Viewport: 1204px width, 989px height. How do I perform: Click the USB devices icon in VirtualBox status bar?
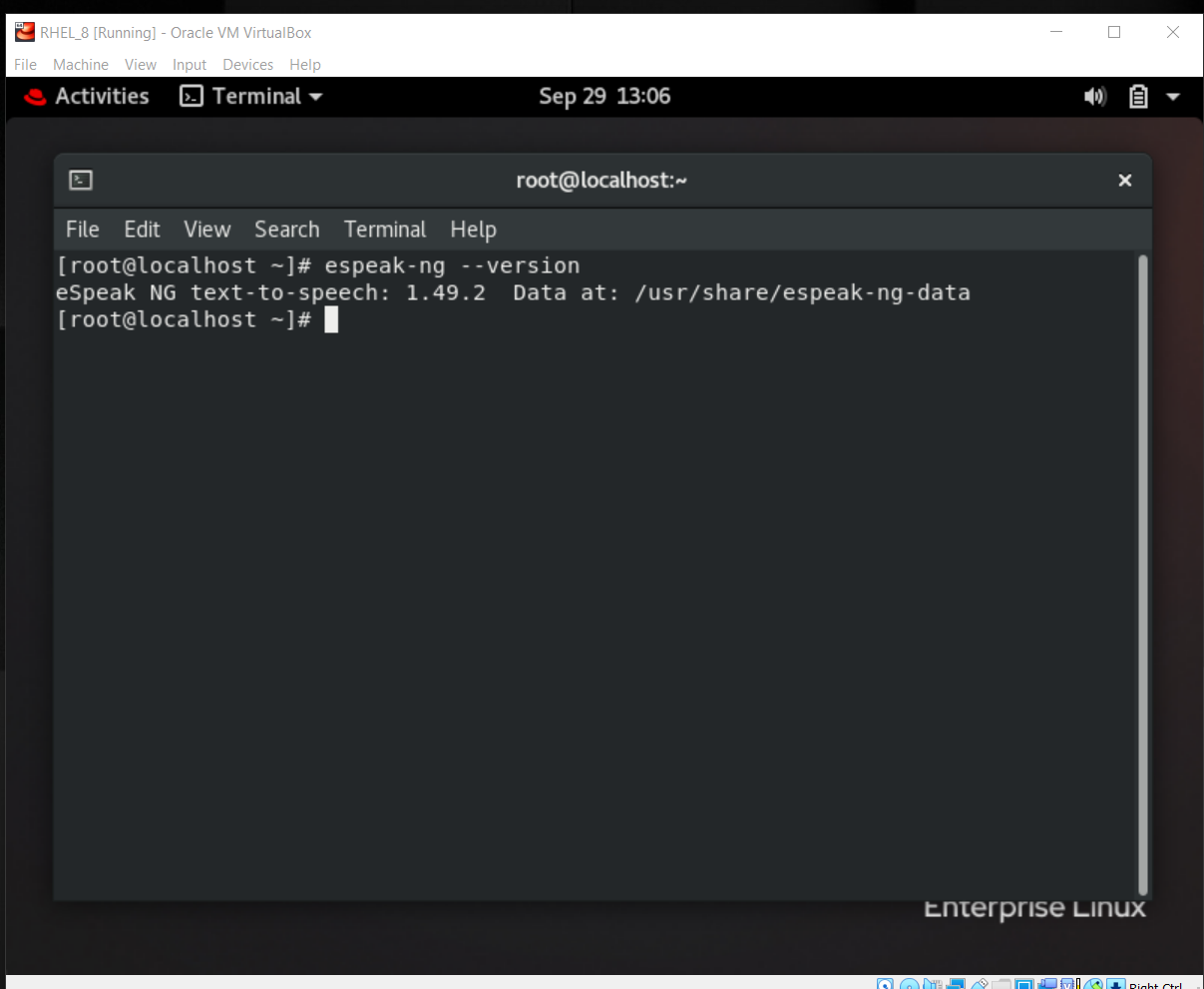tap(979, 983)
